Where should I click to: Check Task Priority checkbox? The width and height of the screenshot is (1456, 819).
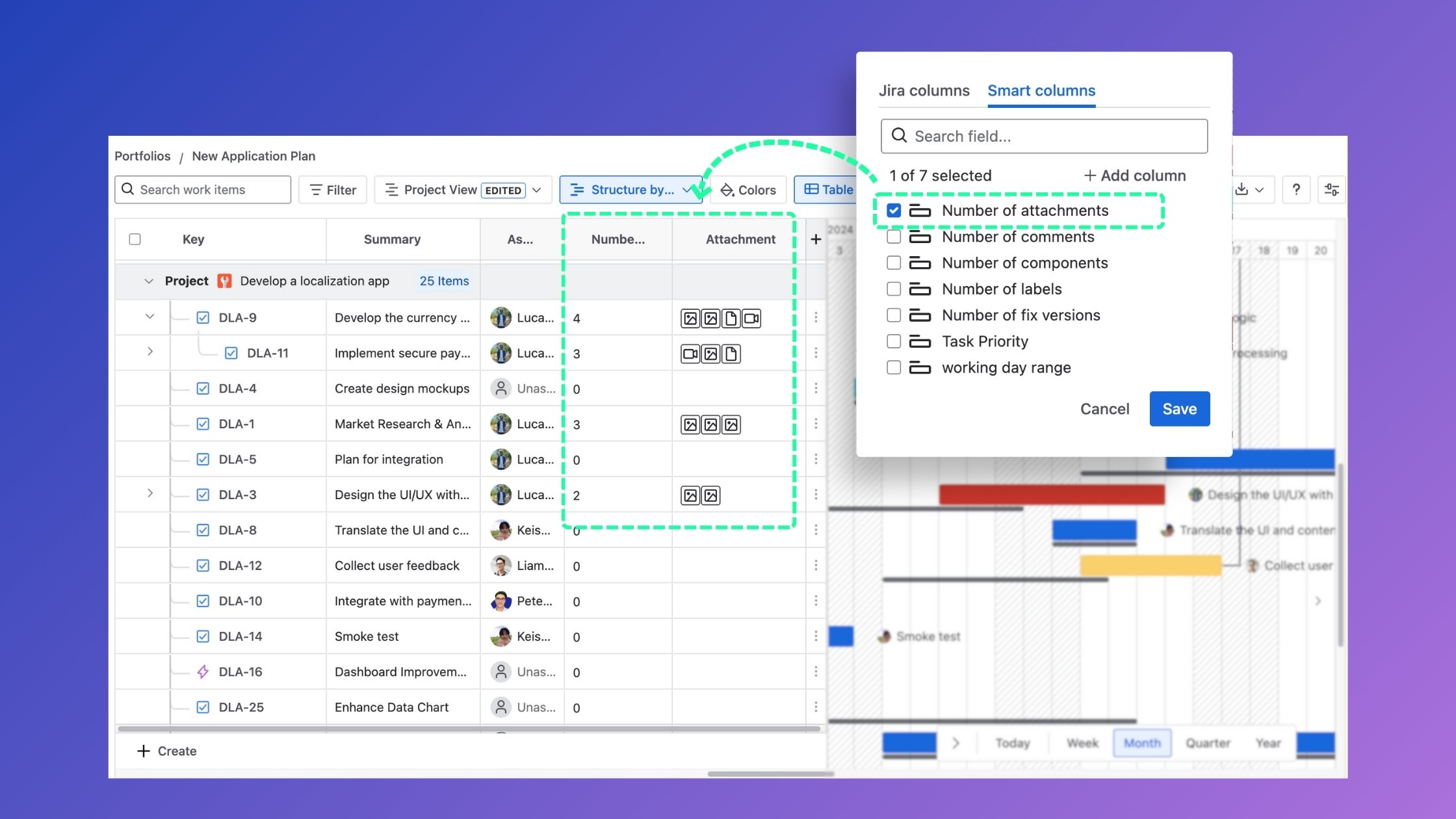click(894, 341)
